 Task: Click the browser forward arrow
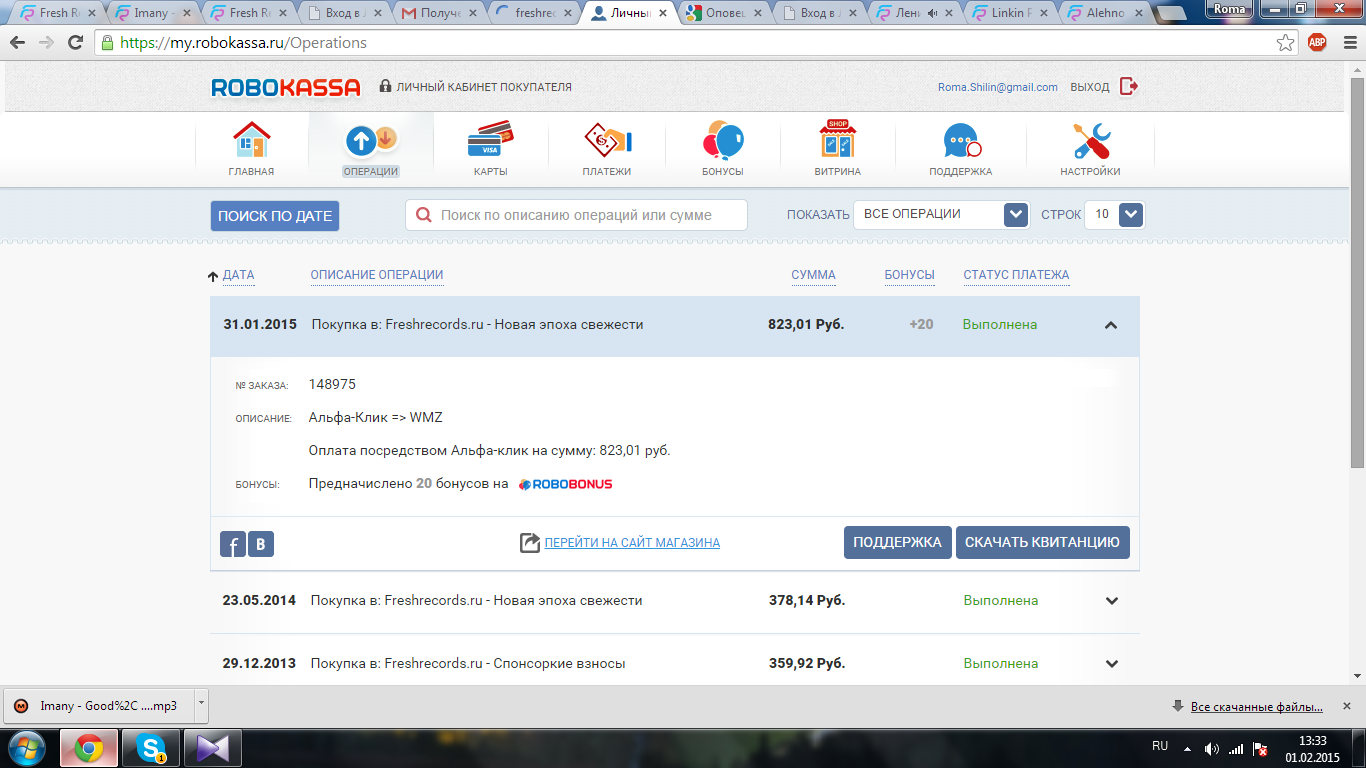click(x=46, y=43)
